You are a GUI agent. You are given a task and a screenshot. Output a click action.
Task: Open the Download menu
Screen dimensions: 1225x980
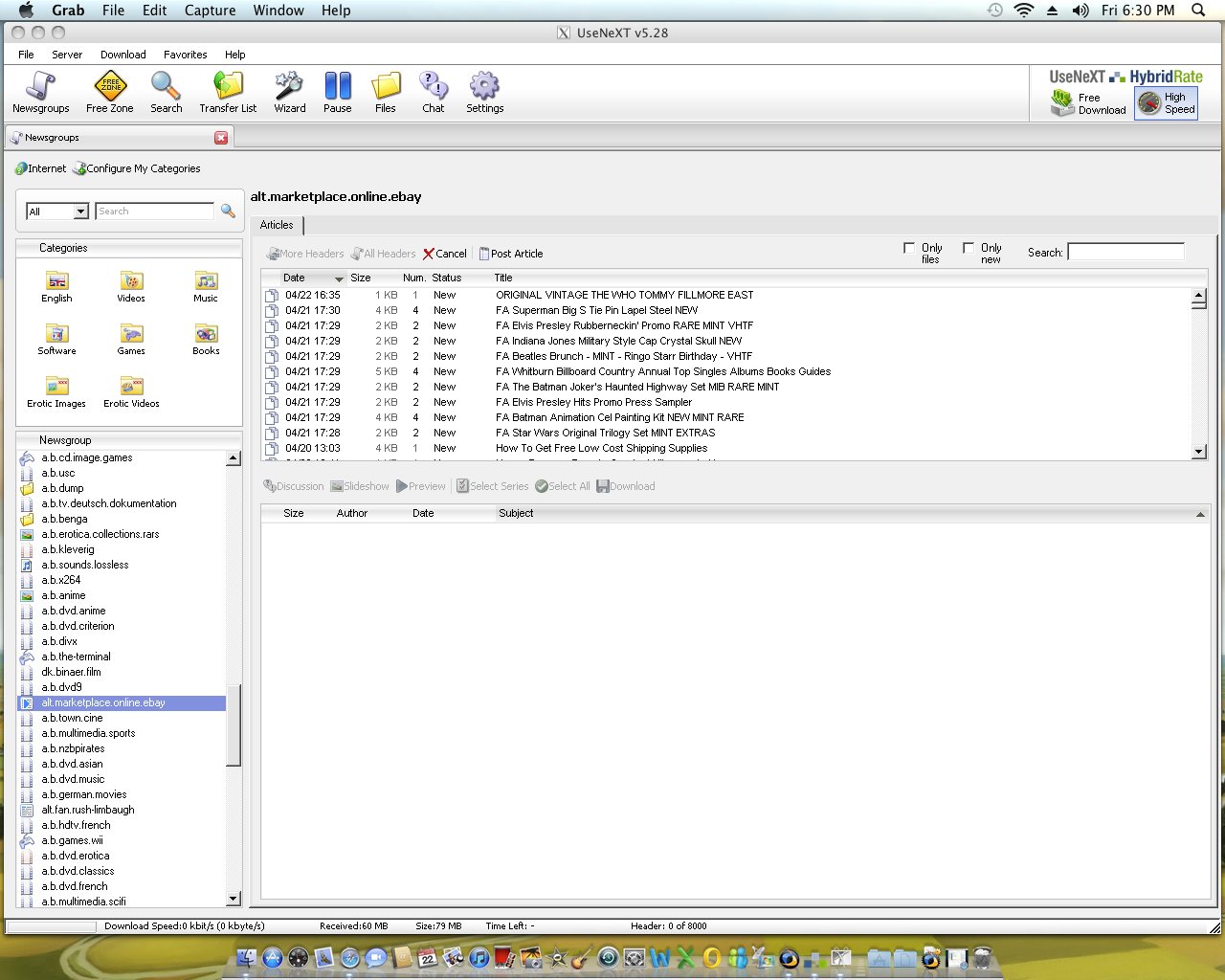pos(123,55)
